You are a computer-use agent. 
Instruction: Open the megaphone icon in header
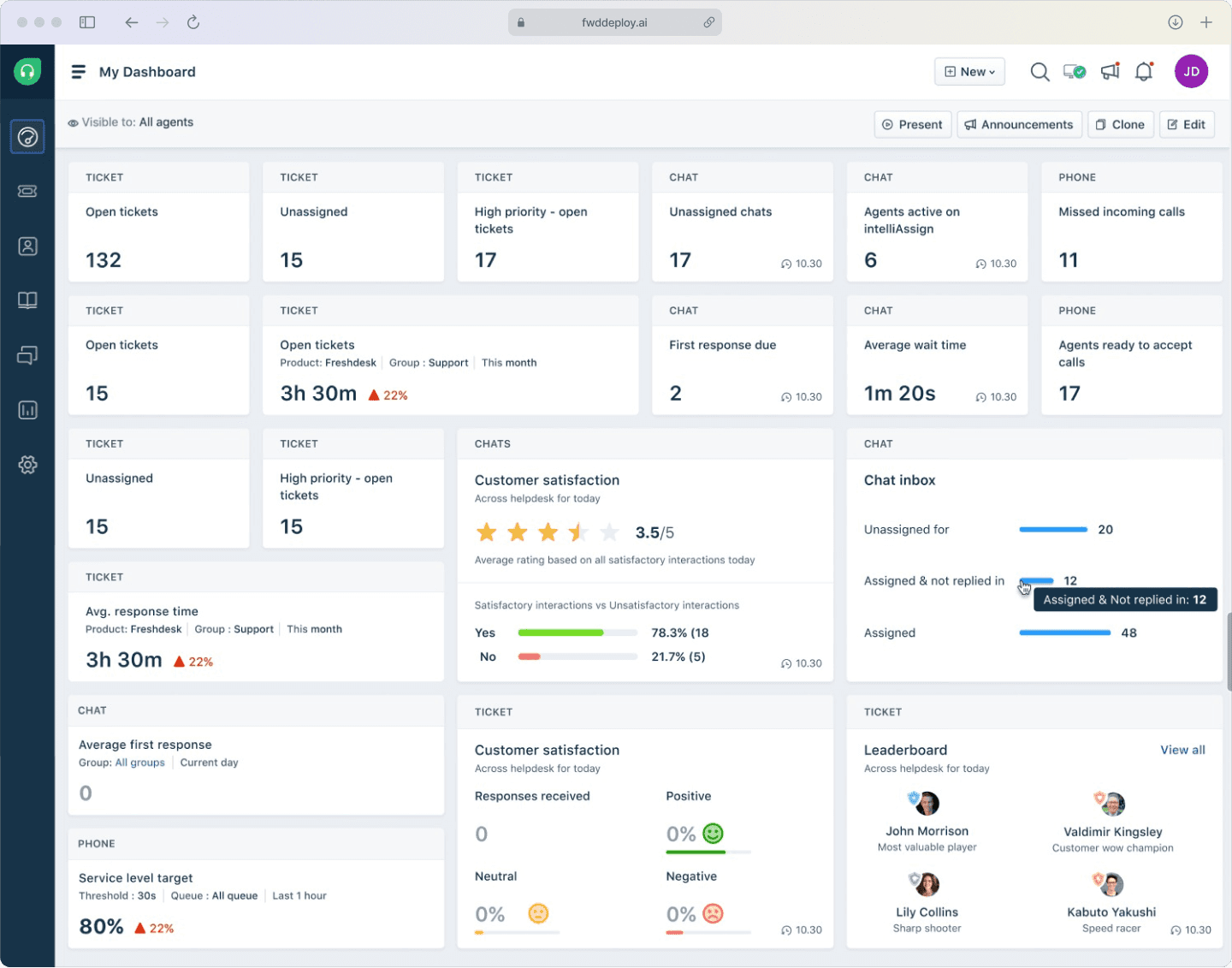pyautogui.click(x=1110, y=72)
